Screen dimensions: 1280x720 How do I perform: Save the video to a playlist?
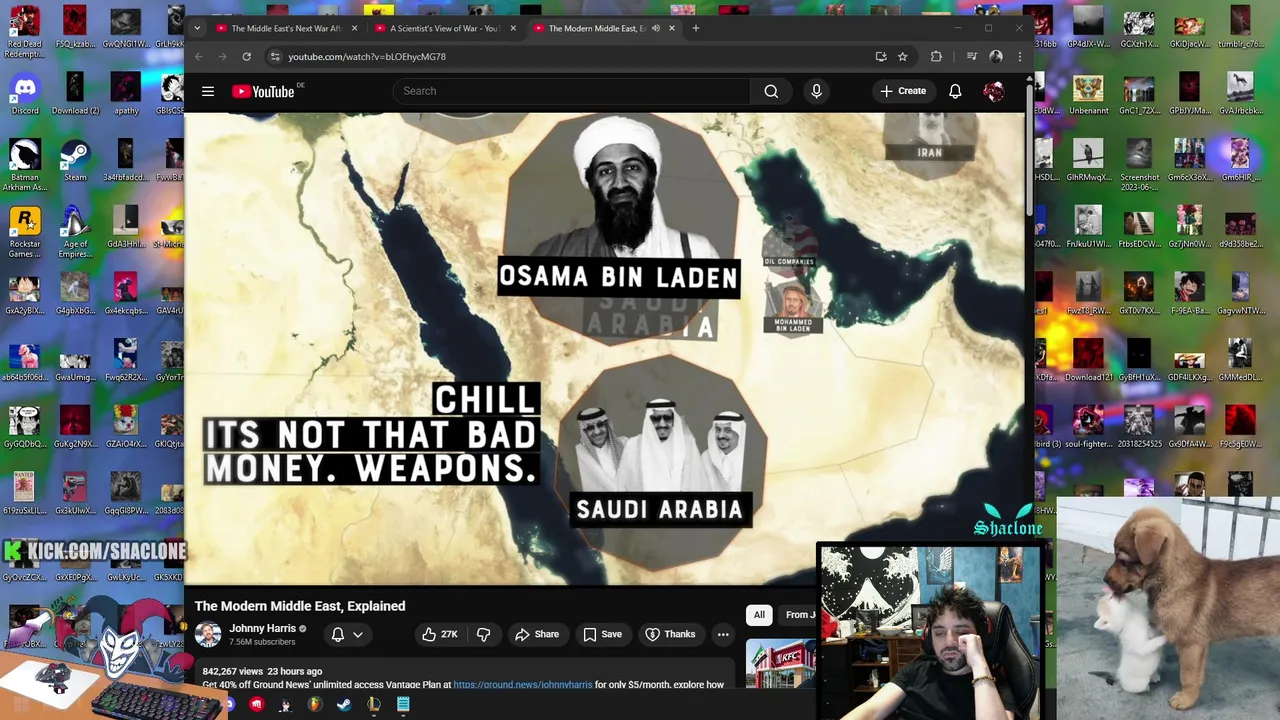pyautogui.click(x=602, y=634)
